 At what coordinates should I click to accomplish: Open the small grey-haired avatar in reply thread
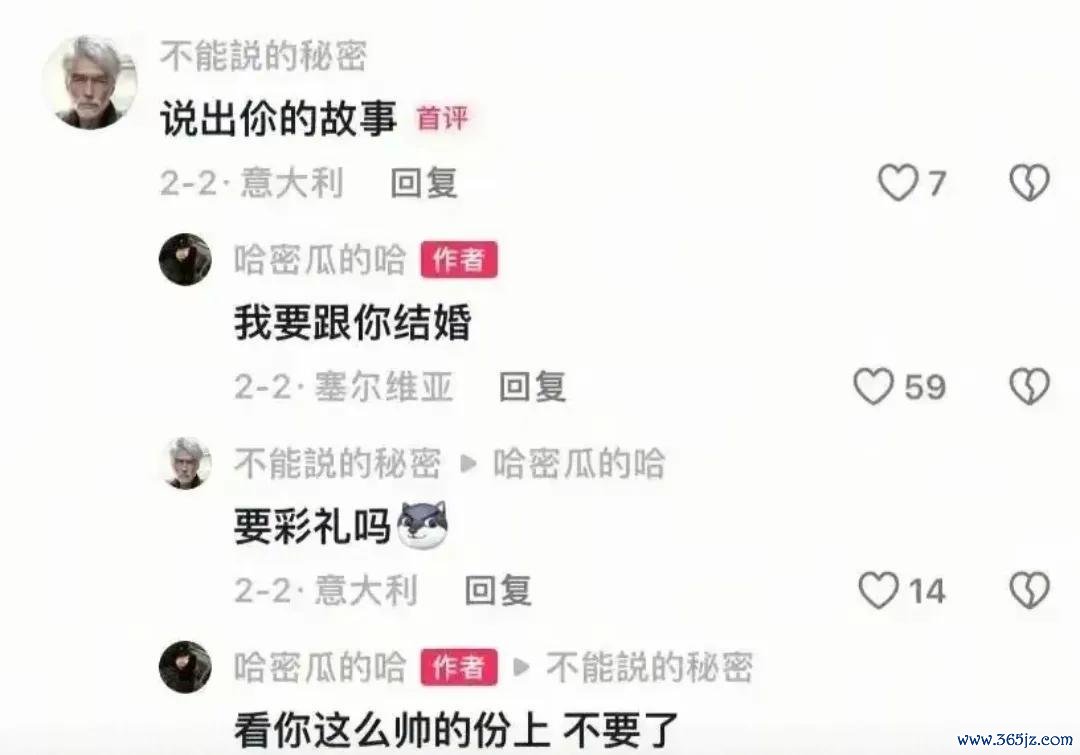click(187, 464)
